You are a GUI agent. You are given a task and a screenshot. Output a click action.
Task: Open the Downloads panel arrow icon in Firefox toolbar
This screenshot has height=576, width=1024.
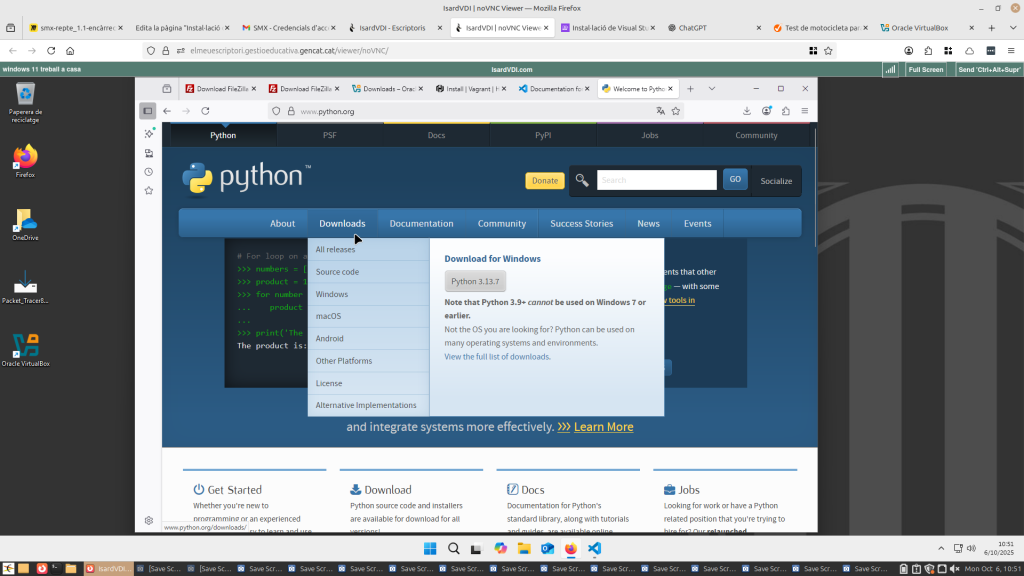(x=746, y=111)
